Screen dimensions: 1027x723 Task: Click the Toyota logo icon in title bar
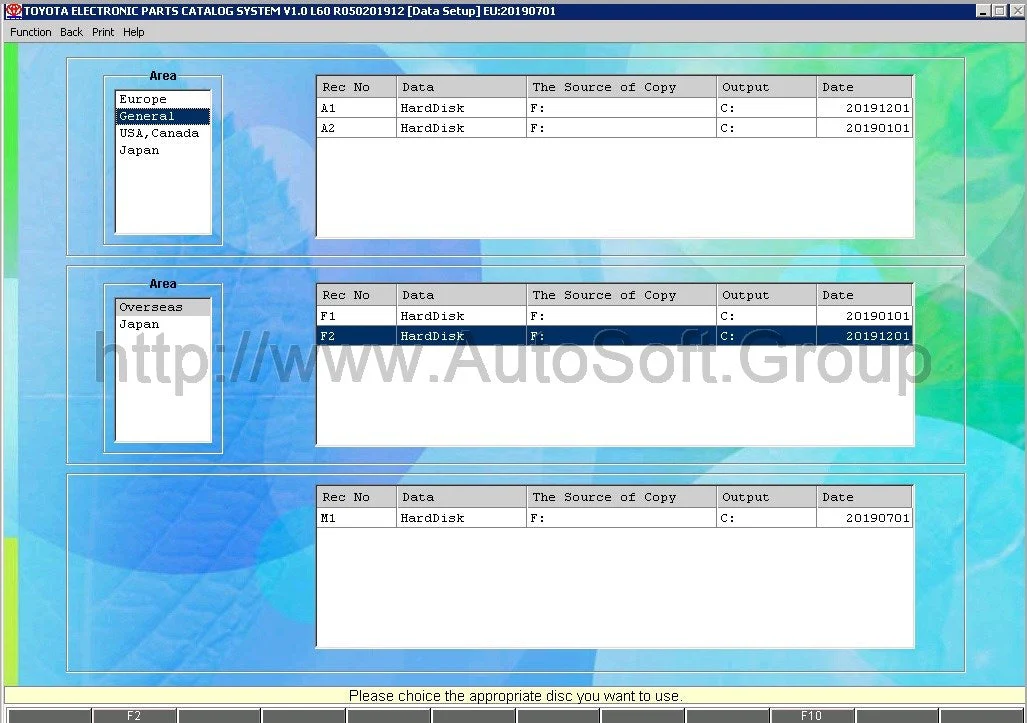(13, 11)
